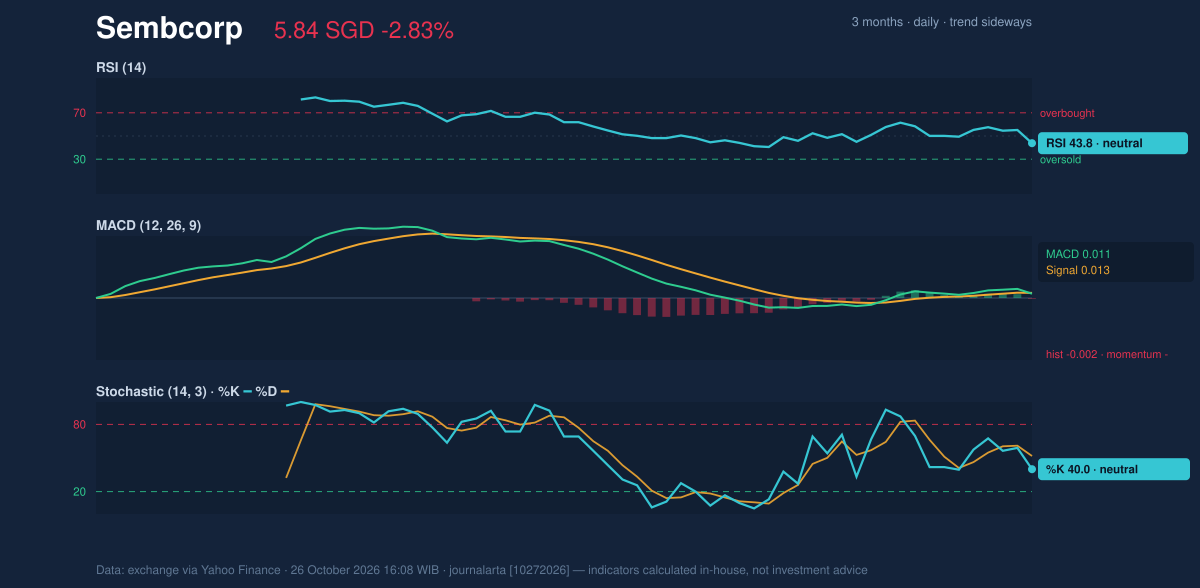The image size is (1200, 588).
Task: Click the Sembcorp stock title
Action: point(169,29)
